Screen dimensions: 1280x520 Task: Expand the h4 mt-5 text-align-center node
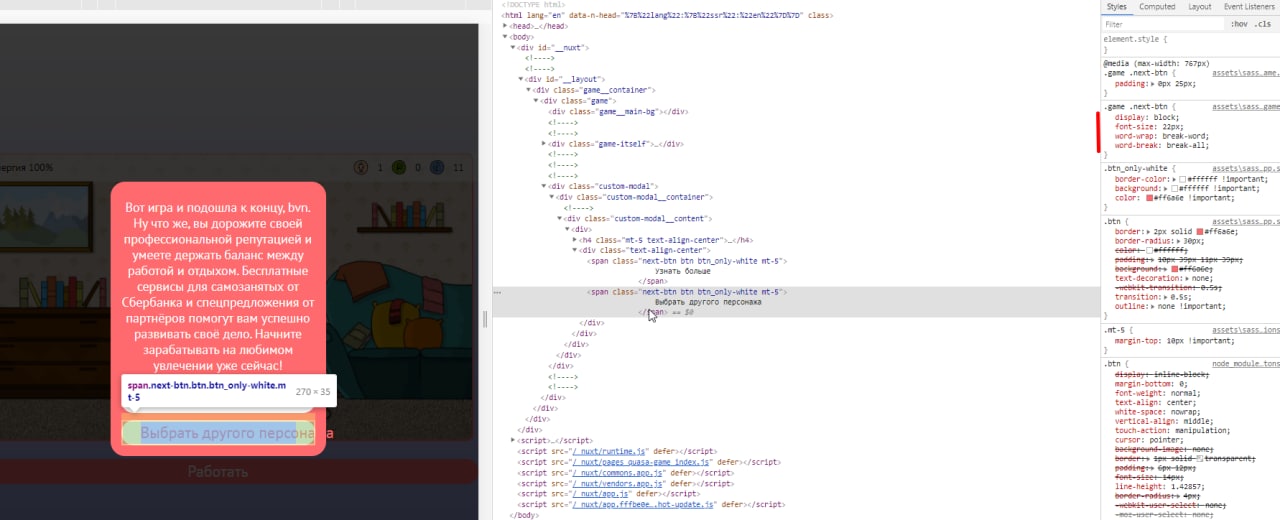pyautogui.click(x=576, y=240)
